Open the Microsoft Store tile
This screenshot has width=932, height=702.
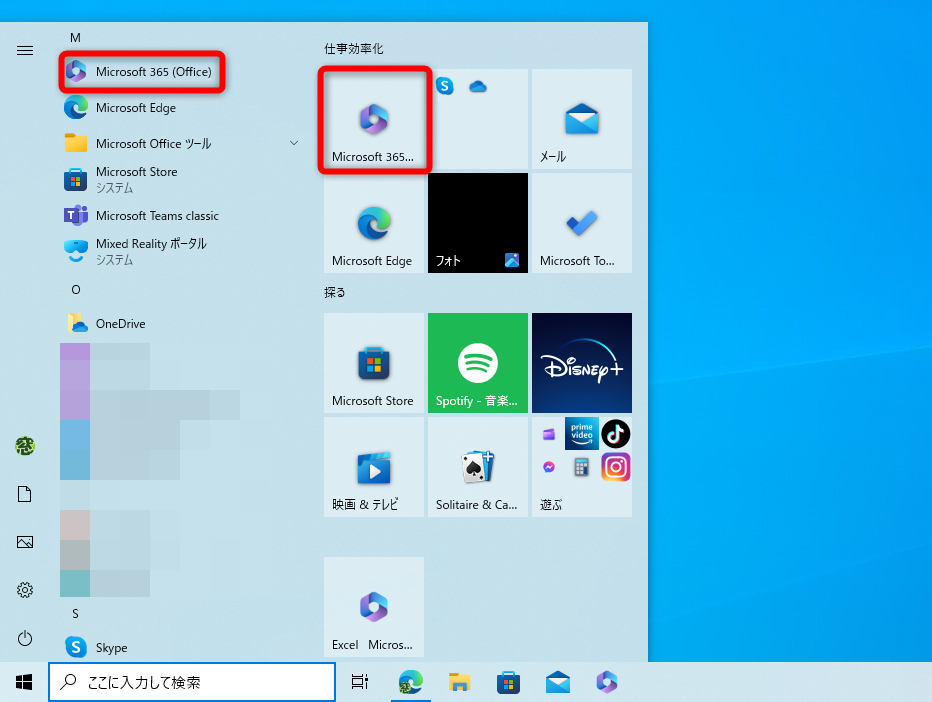coord(373,362)
